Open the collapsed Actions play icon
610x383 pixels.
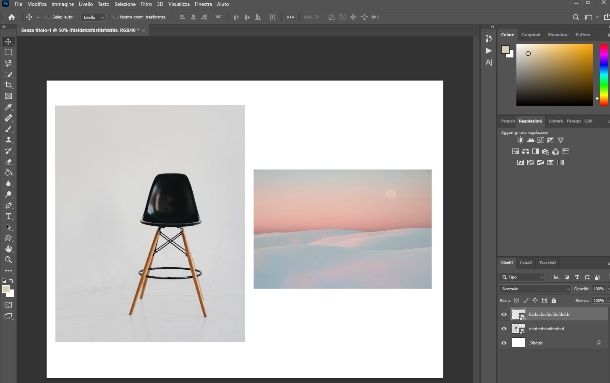click(x=489, y=51)
